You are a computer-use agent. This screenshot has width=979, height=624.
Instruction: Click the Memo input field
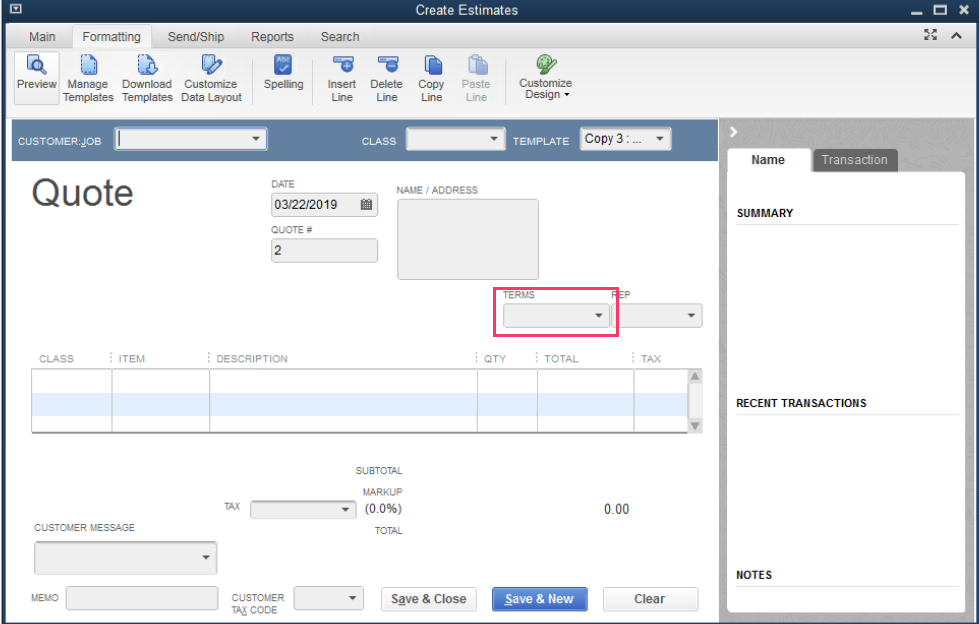(x=142, y=598)
